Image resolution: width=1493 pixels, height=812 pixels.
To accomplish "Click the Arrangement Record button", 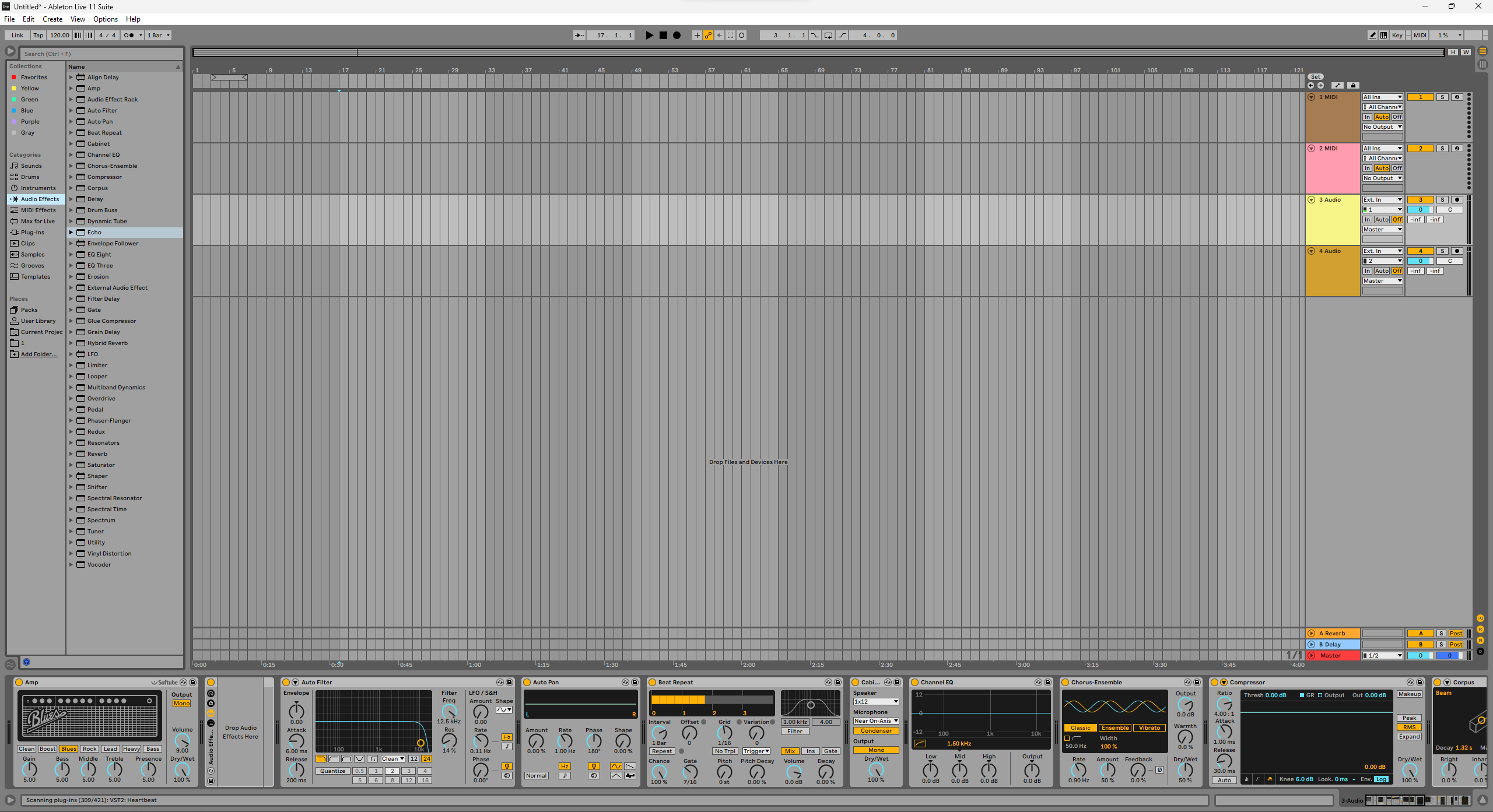I will click(677, 35).
